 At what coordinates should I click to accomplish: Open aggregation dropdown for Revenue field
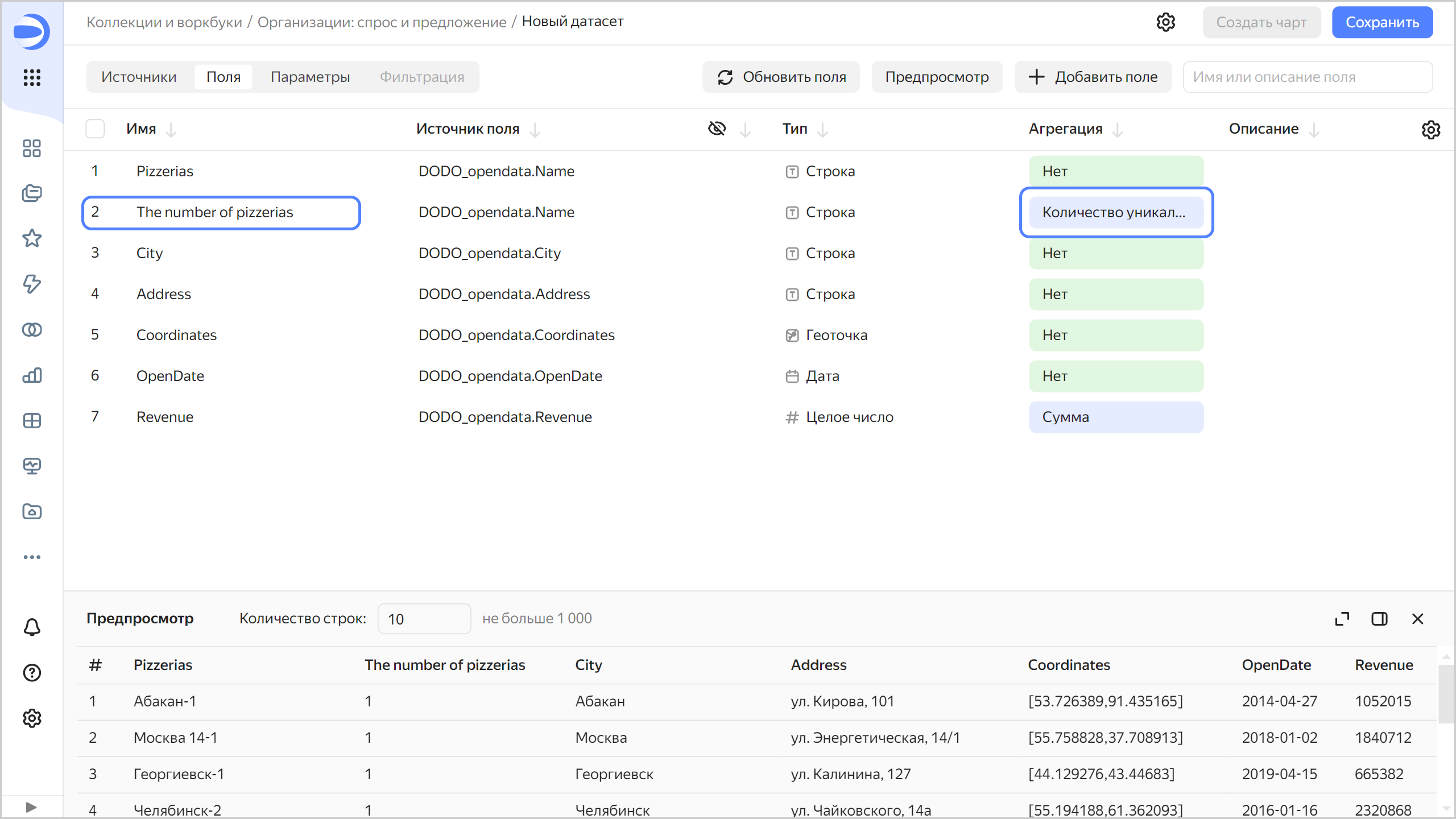coord(1115,417)
